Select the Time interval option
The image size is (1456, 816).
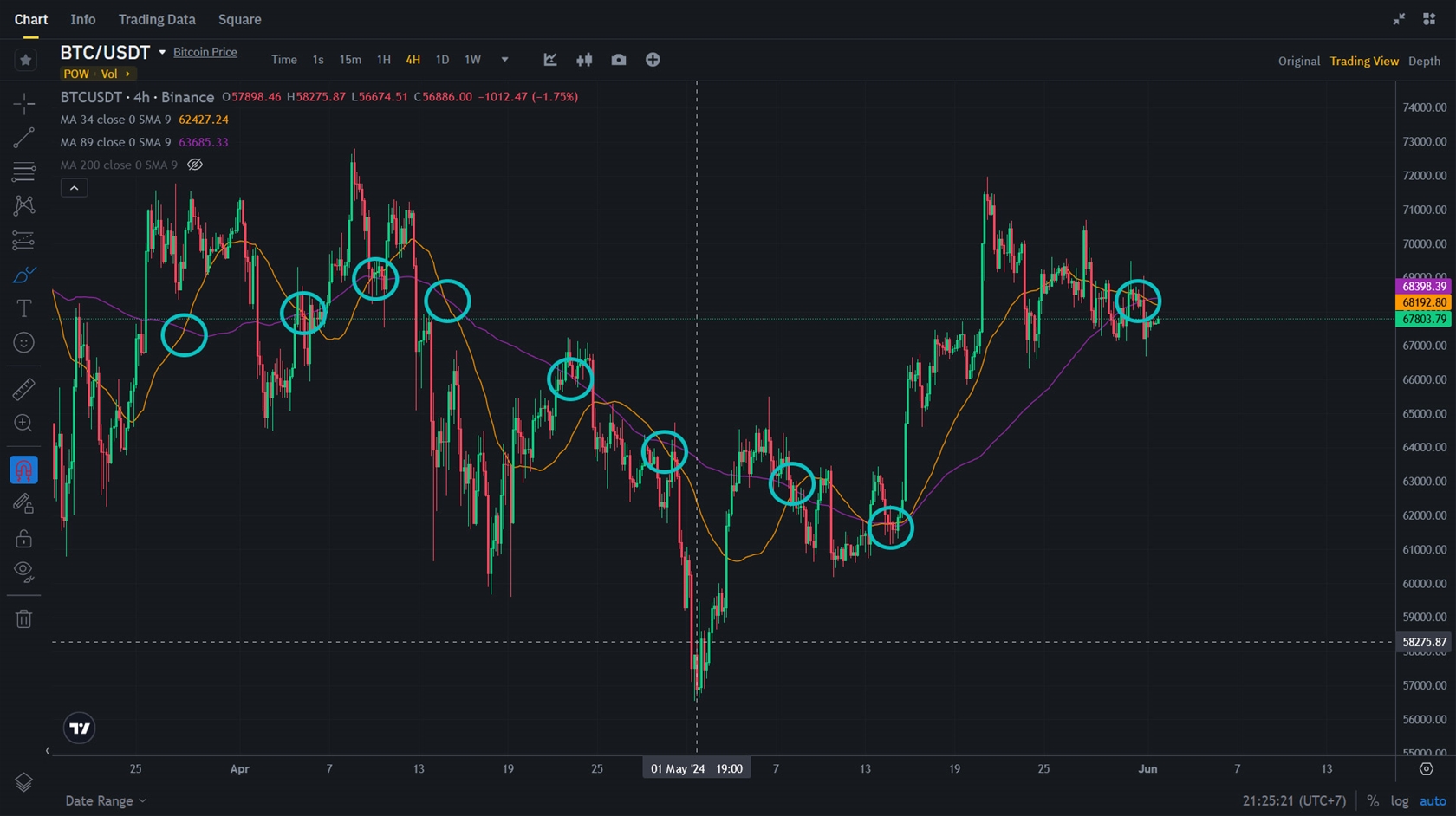pos(284,60)
